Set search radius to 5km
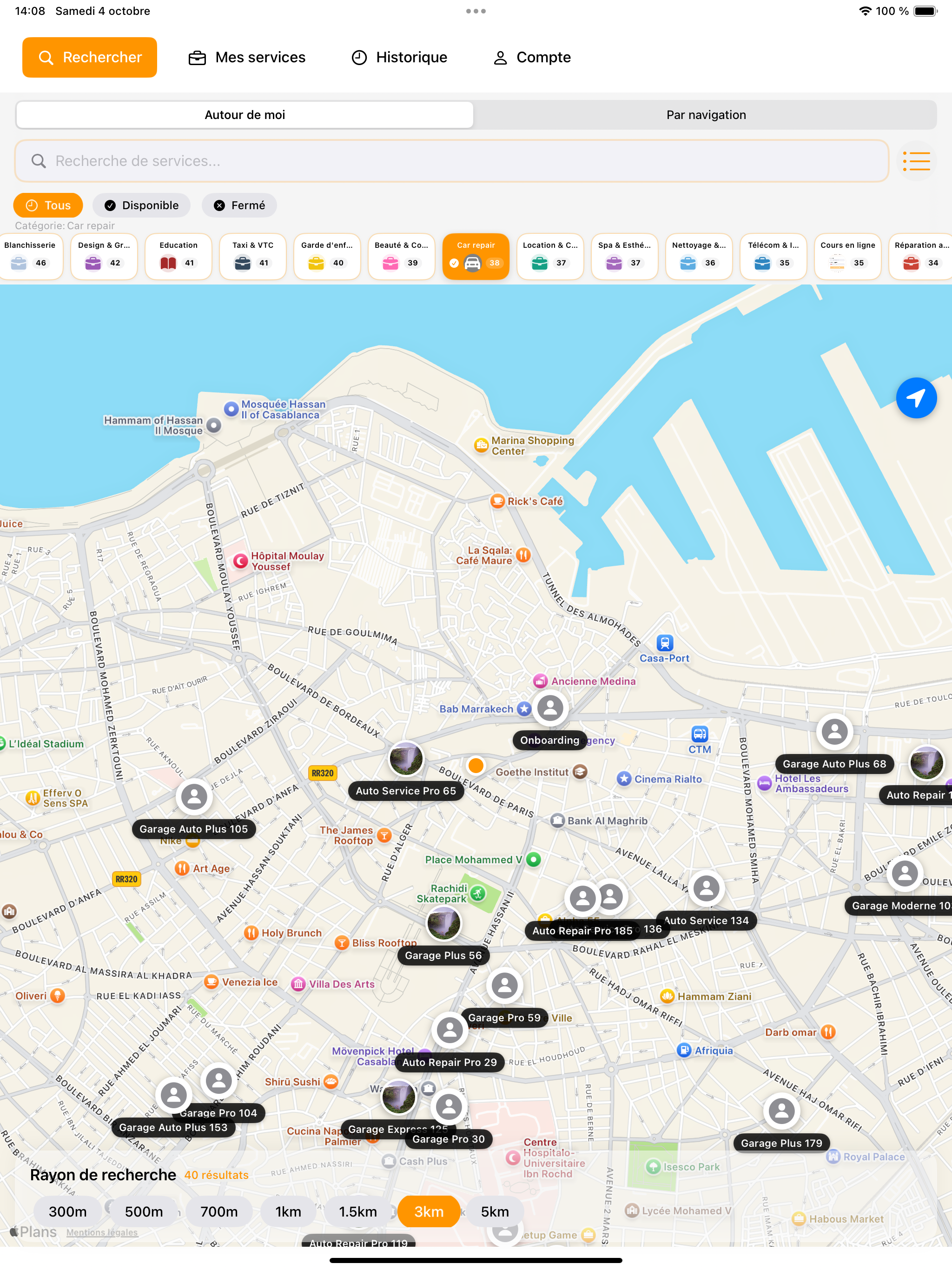 click(495, 1211)
